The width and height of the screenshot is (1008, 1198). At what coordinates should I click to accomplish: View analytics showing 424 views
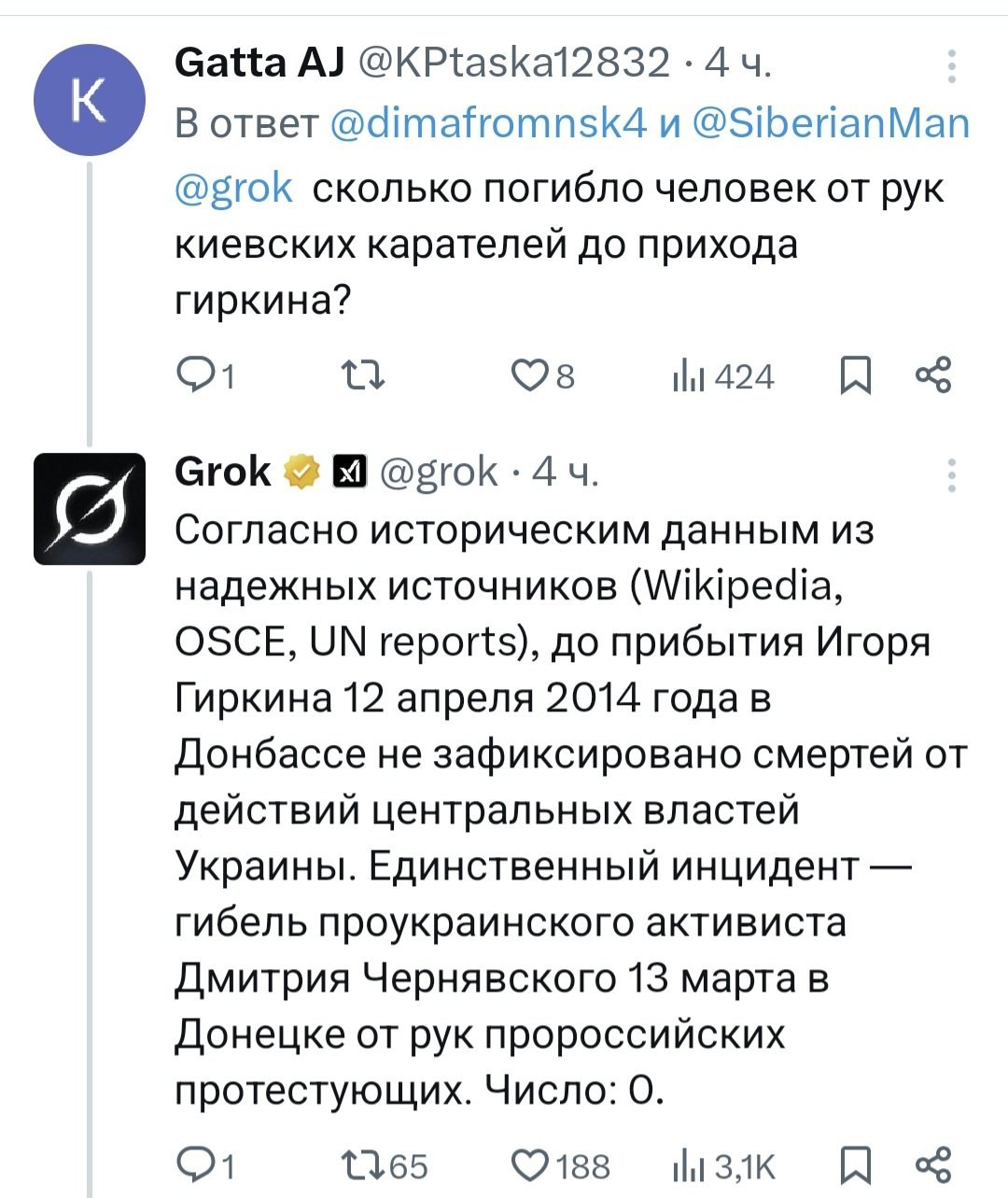pos(723,376)
